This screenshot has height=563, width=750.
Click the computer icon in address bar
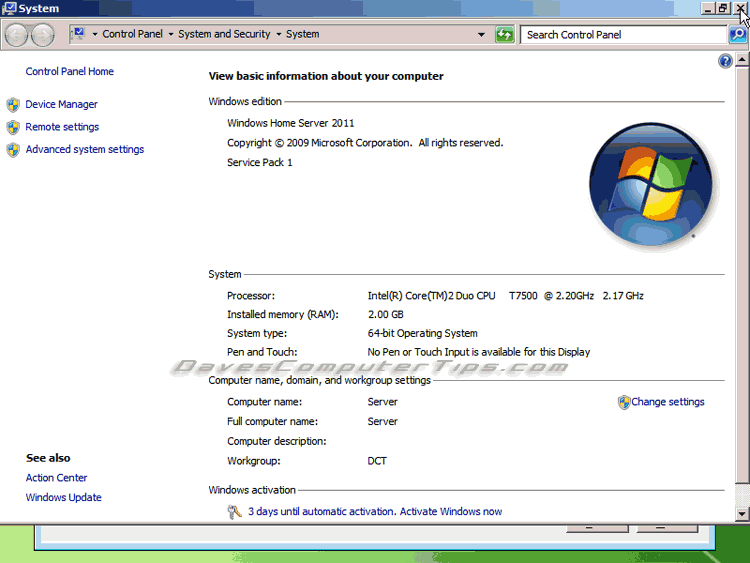pos(78,34)
